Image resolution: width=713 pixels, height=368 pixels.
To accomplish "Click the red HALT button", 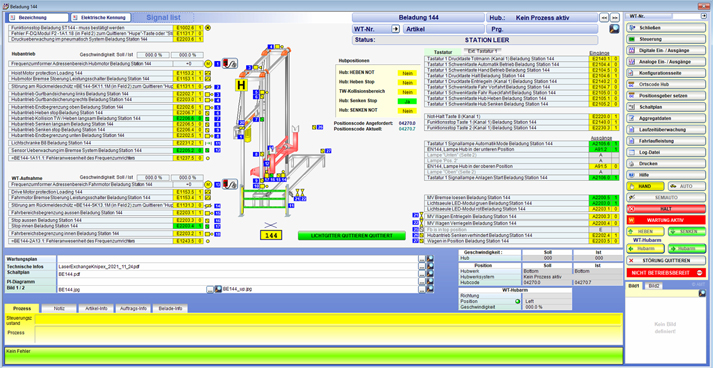I will [666, 208].
